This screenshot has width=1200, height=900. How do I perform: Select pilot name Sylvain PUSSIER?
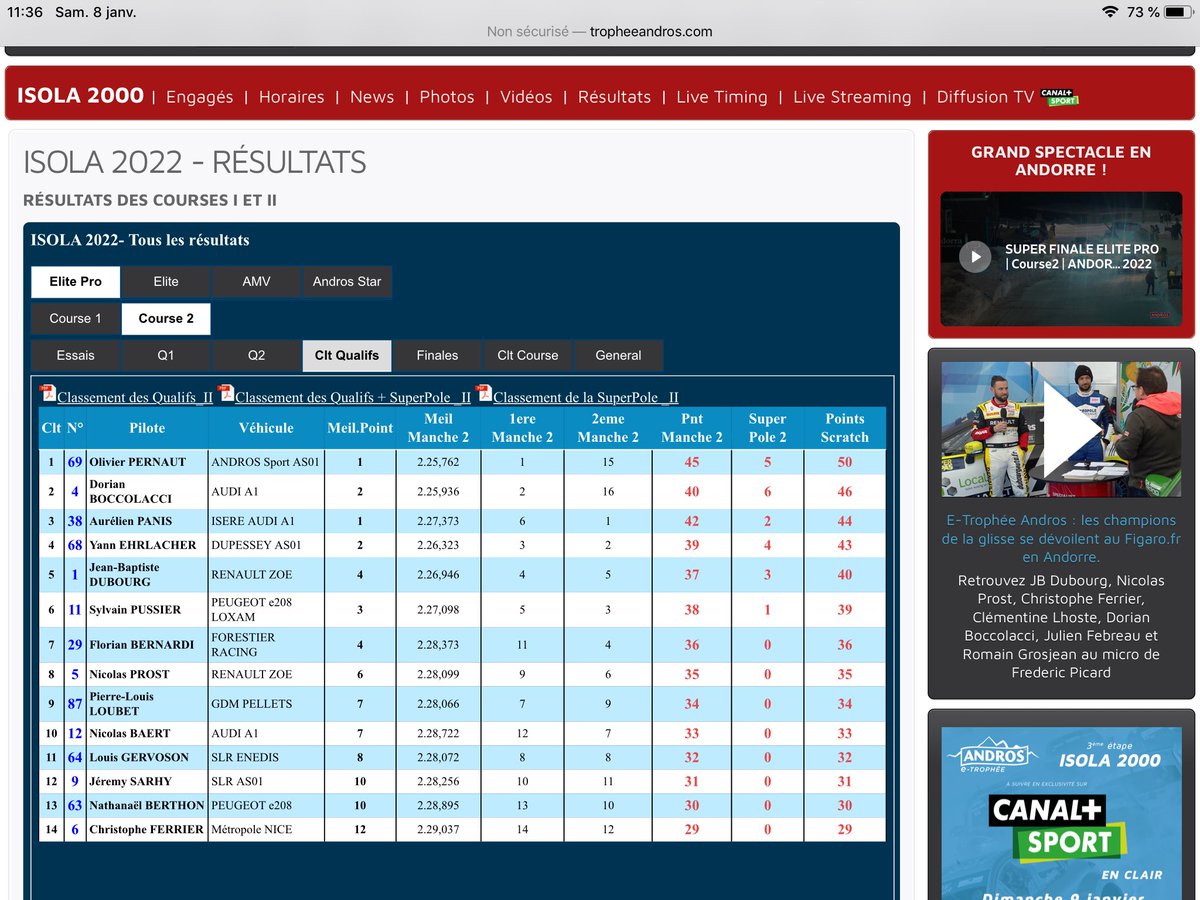[x=135, y=610]
